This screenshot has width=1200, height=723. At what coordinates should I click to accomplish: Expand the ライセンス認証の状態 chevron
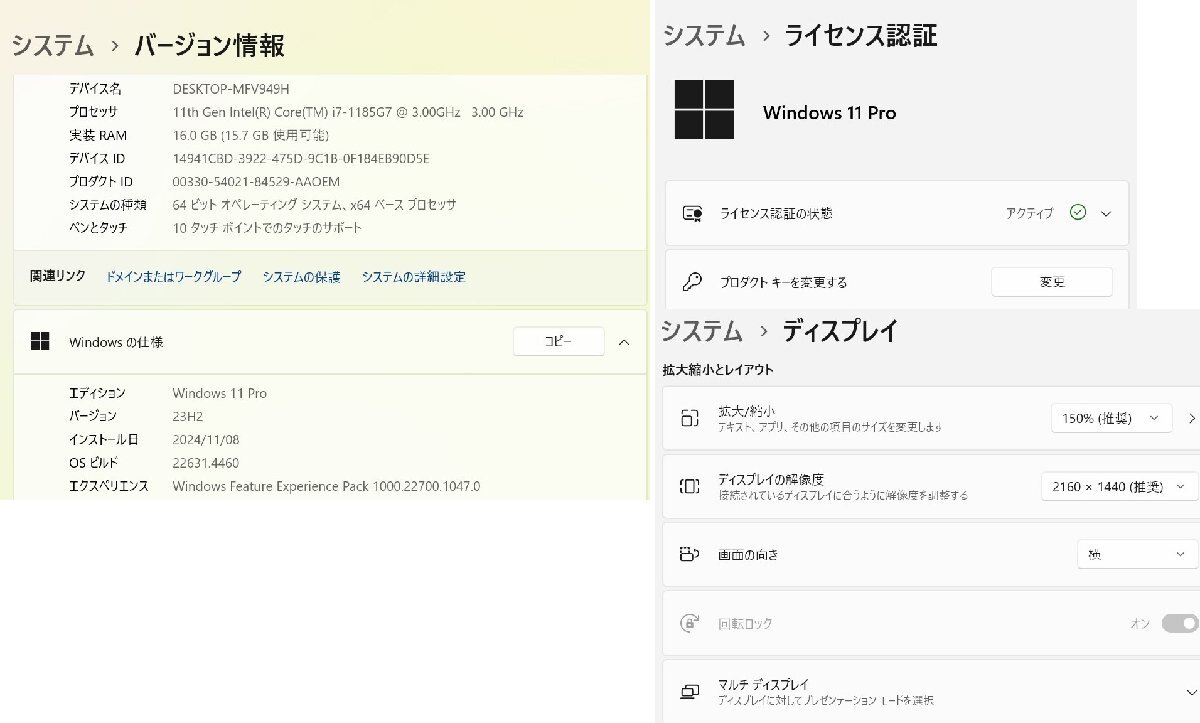[1106, 213]
